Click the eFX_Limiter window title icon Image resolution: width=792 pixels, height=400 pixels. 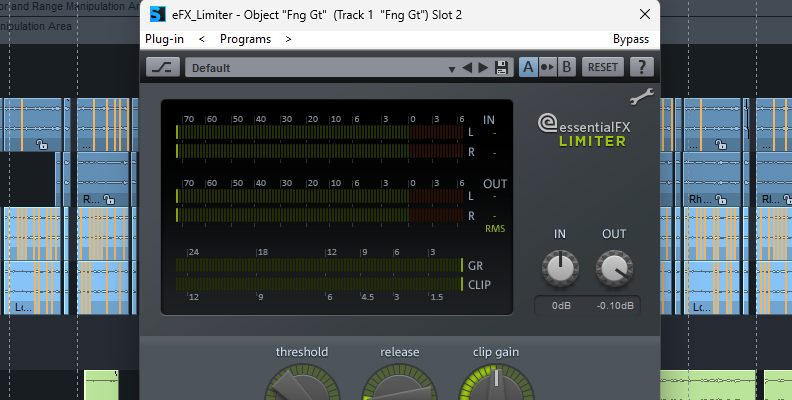[157, 15]
